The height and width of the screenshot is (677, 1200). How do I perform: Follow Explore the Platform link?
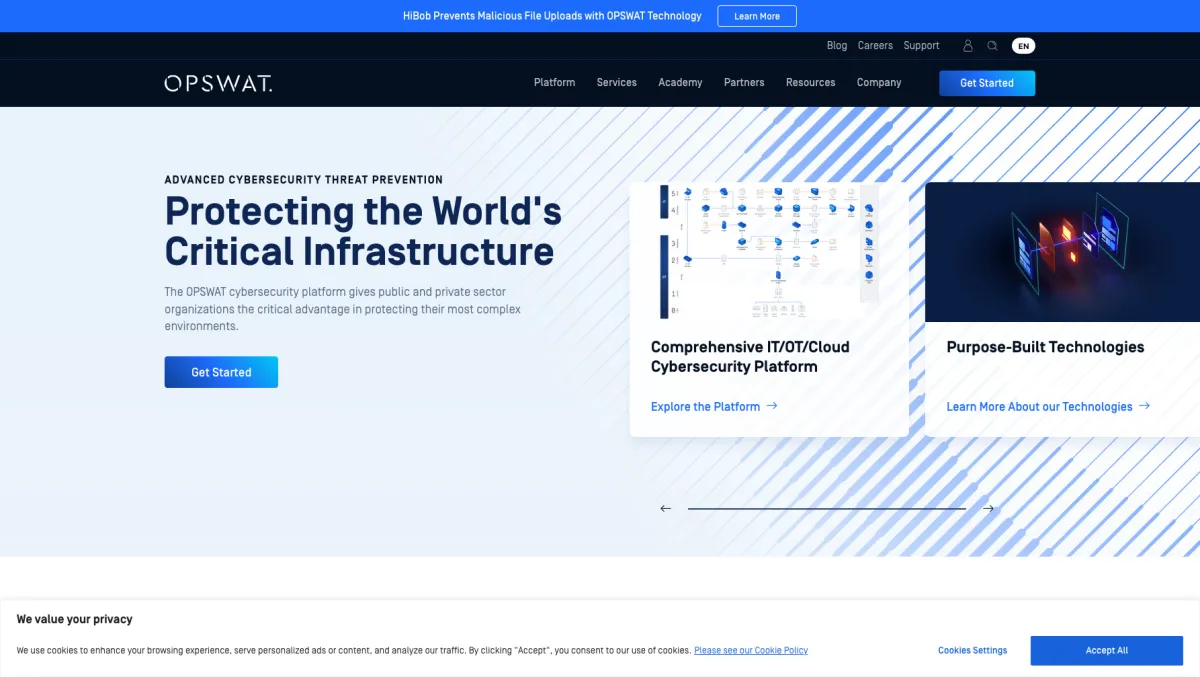714,407
